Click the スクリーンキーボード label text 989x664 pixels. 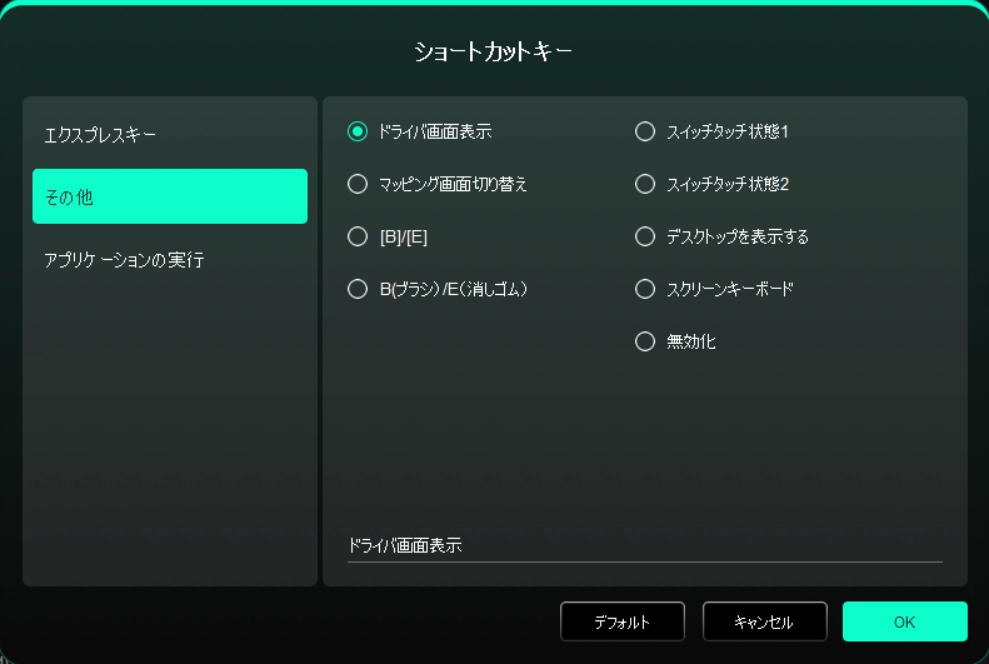point(730,290)
